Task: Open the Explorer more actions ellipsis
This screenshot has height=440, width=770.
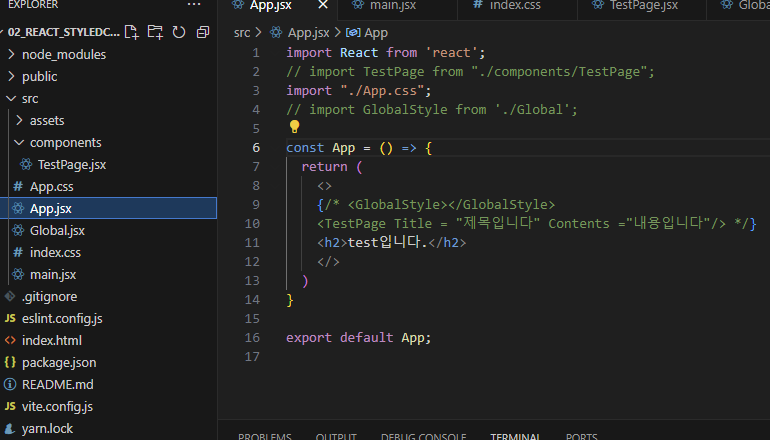Action: tap(194, 4)
